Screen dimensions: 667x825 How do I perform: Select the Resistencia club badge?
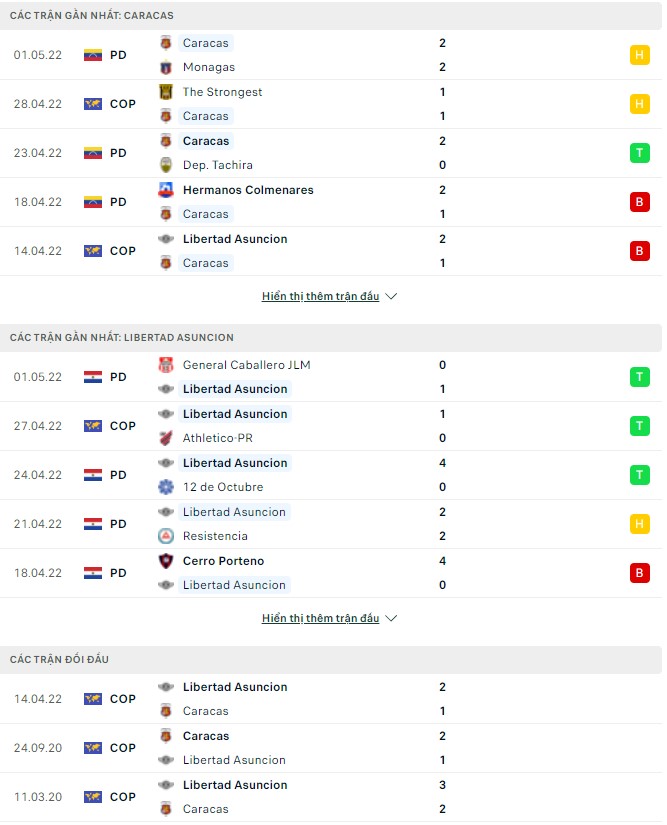point(168,536)
